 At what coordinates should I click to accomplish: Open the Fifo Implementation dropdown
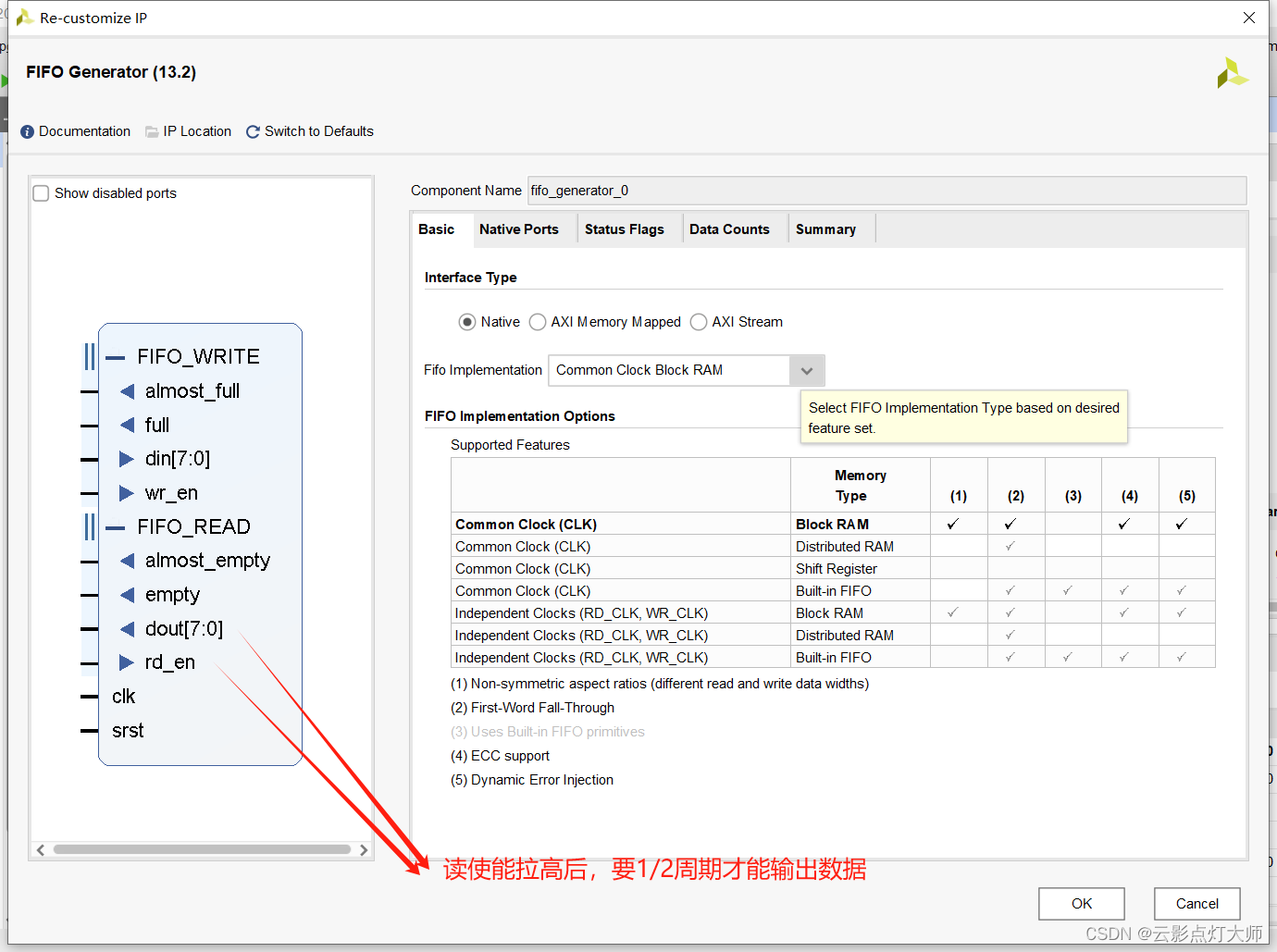807,370
